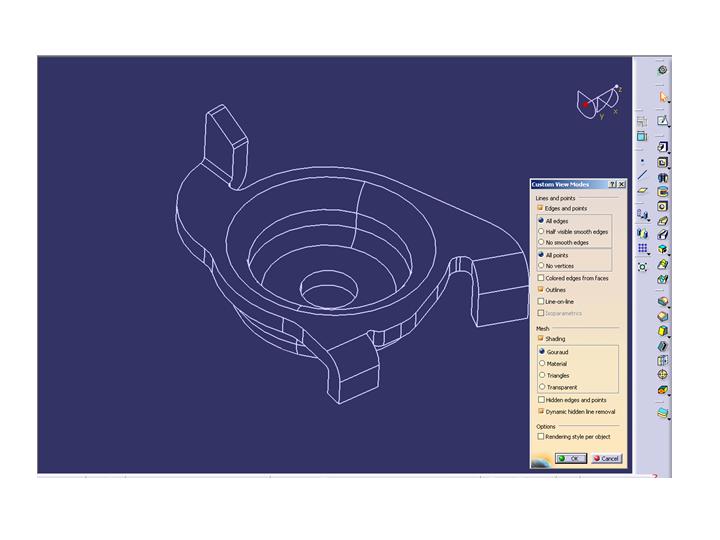Viewport: 720px width, 540px height.
Task: Expand the Select tool flyout arrow
Action: coord(669,102)
